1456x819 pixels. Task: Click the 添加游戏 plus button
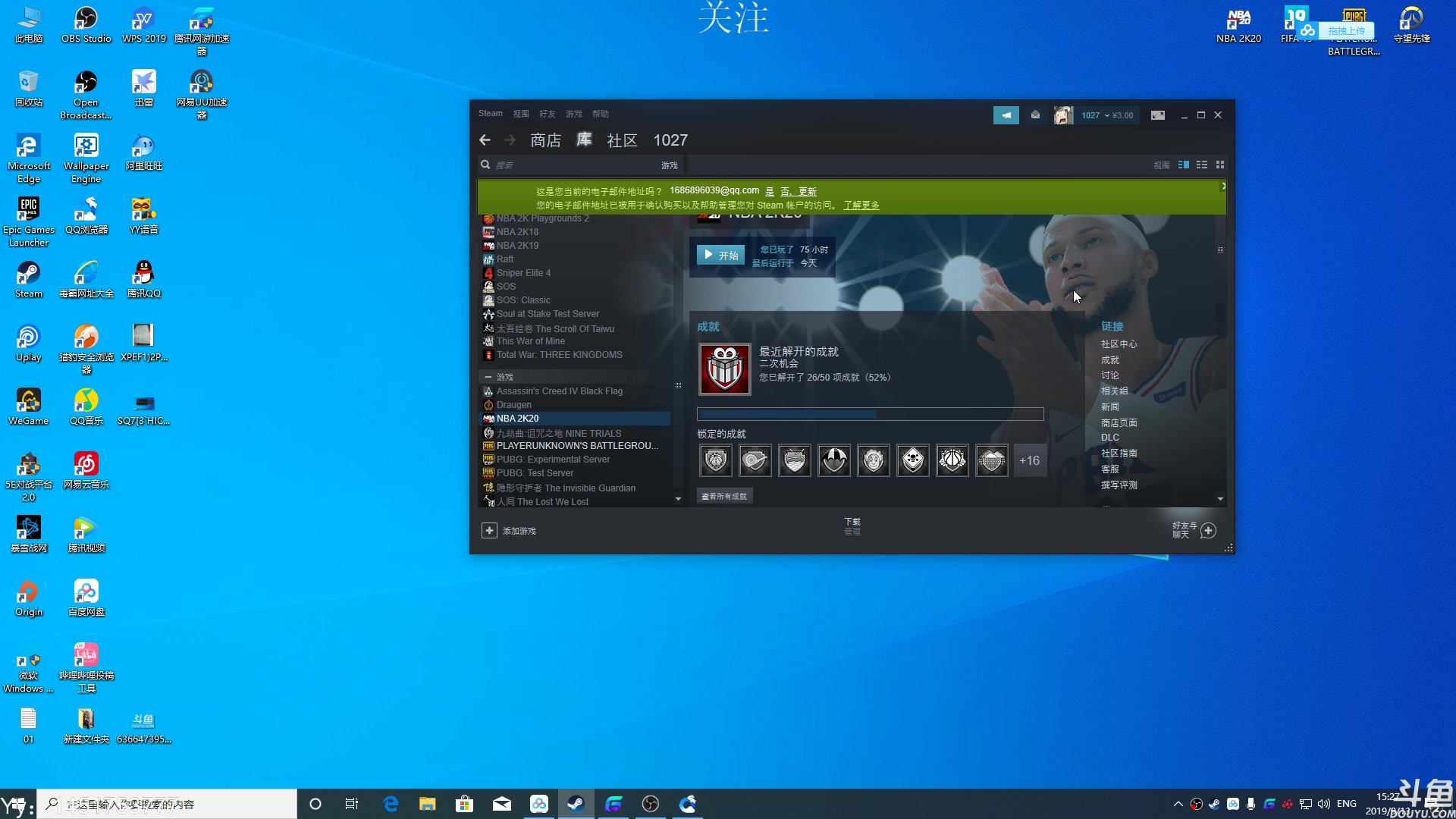(x=489, y=531)
